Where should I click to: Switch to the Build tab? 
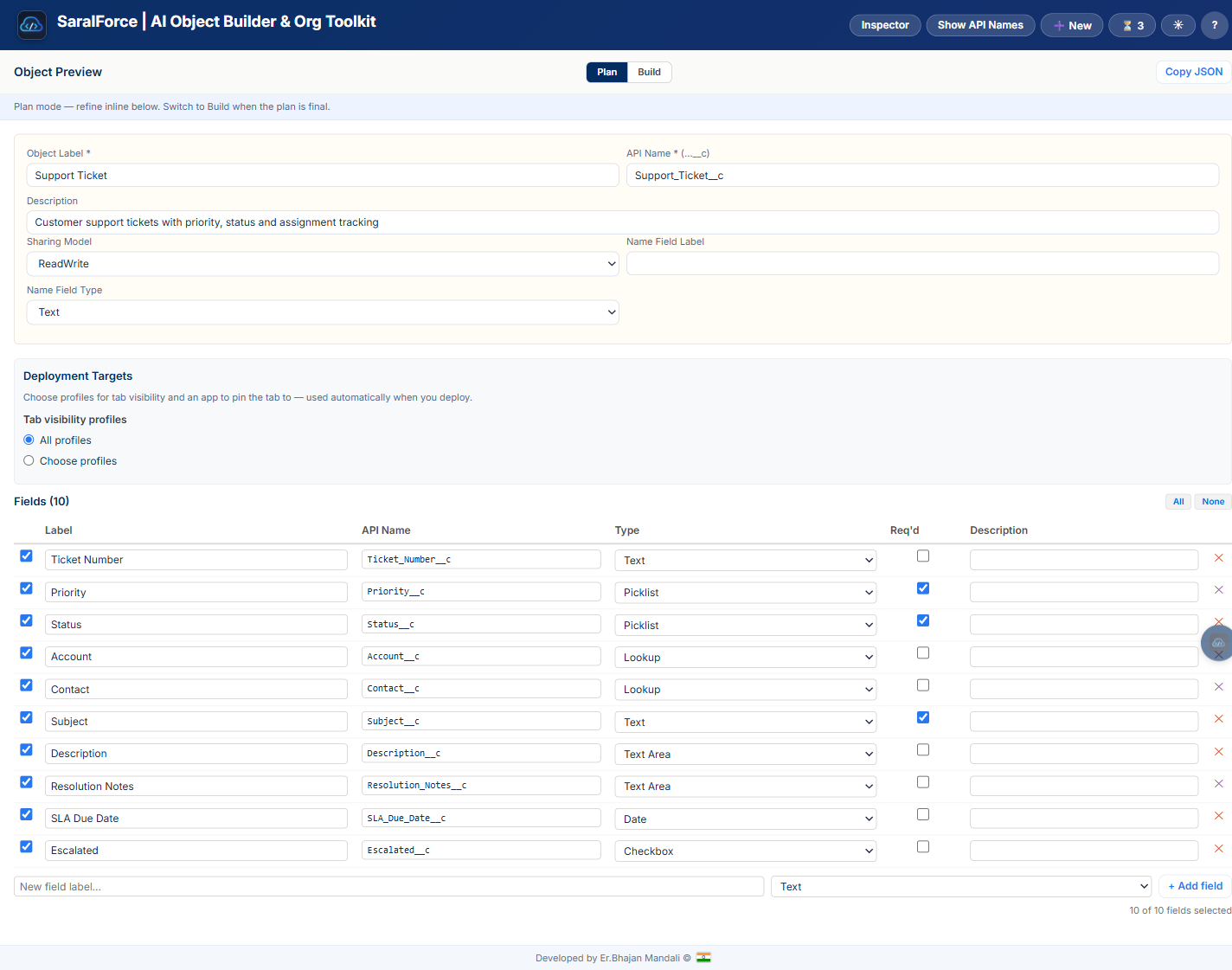coord(650,72)
